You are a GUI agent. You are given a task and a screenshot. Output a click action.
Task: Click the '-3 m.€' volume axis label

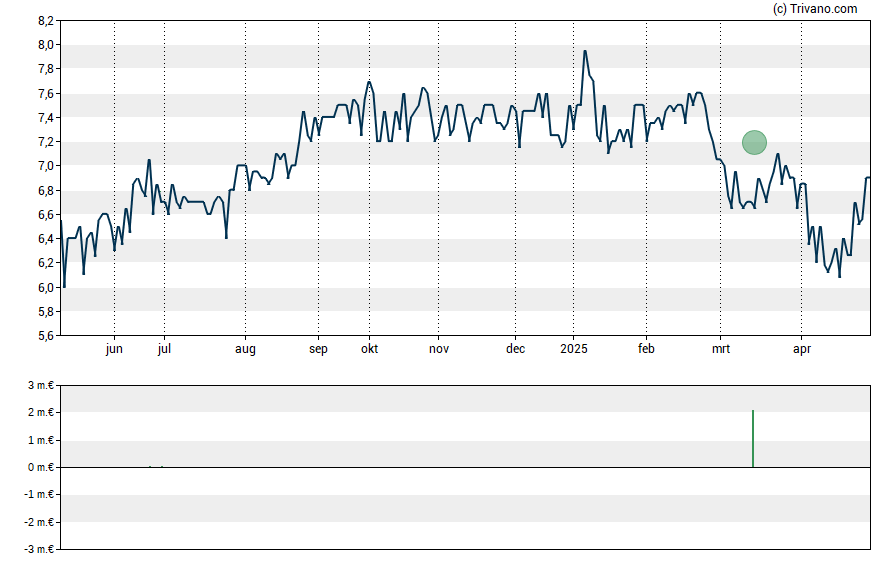(39, 549)
